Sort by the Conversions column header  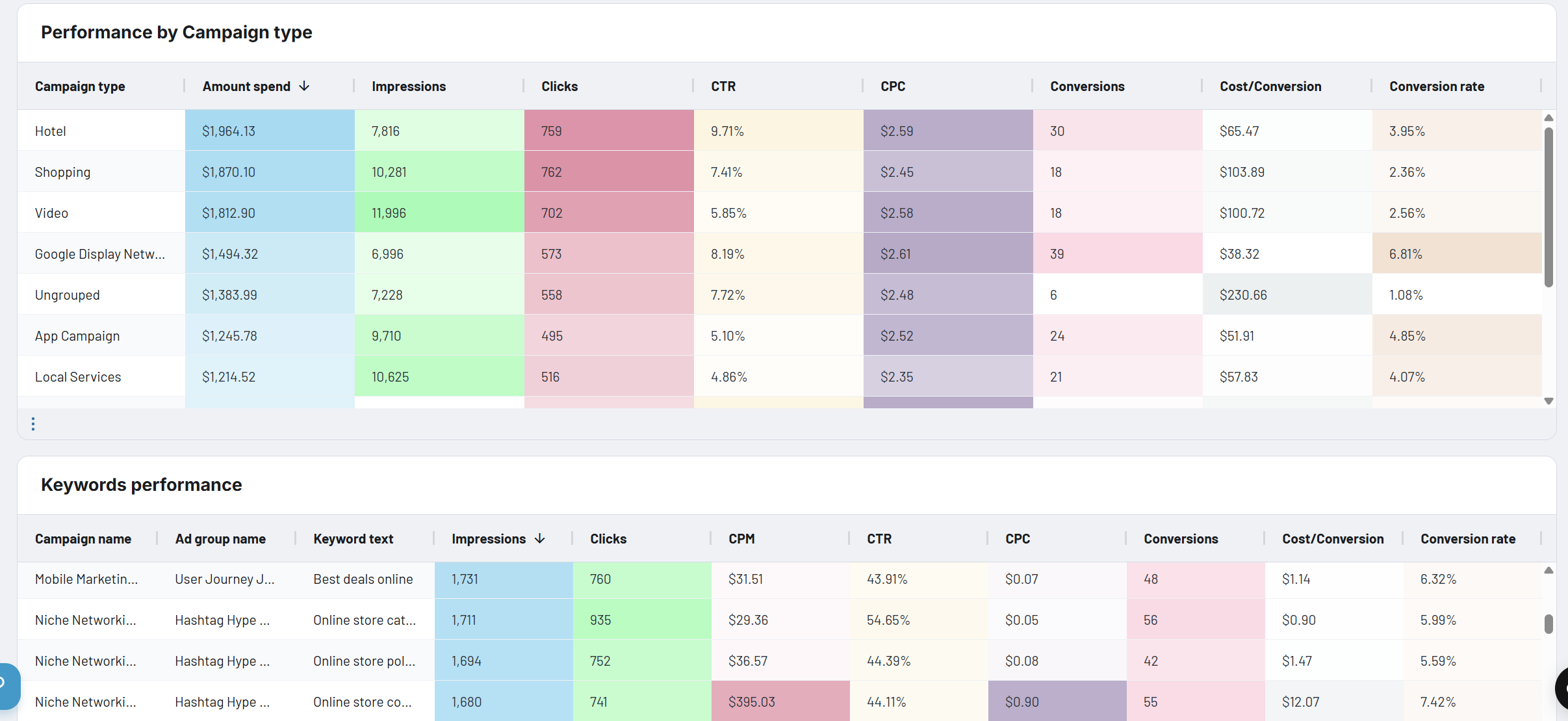[x=1087, y=86]
